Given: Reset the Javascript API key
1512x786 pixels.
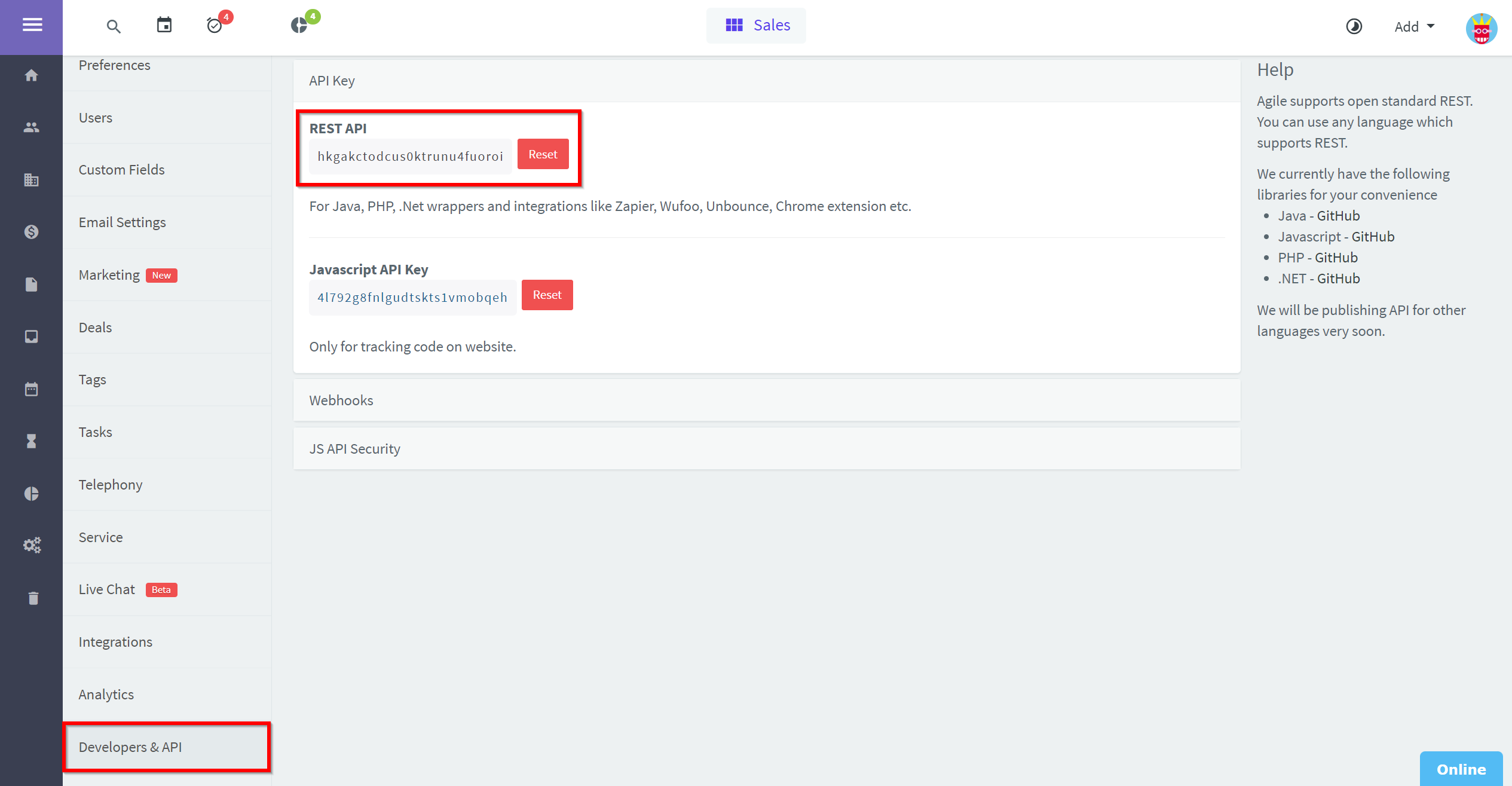Looking at the screenshot, I should 547,295.
